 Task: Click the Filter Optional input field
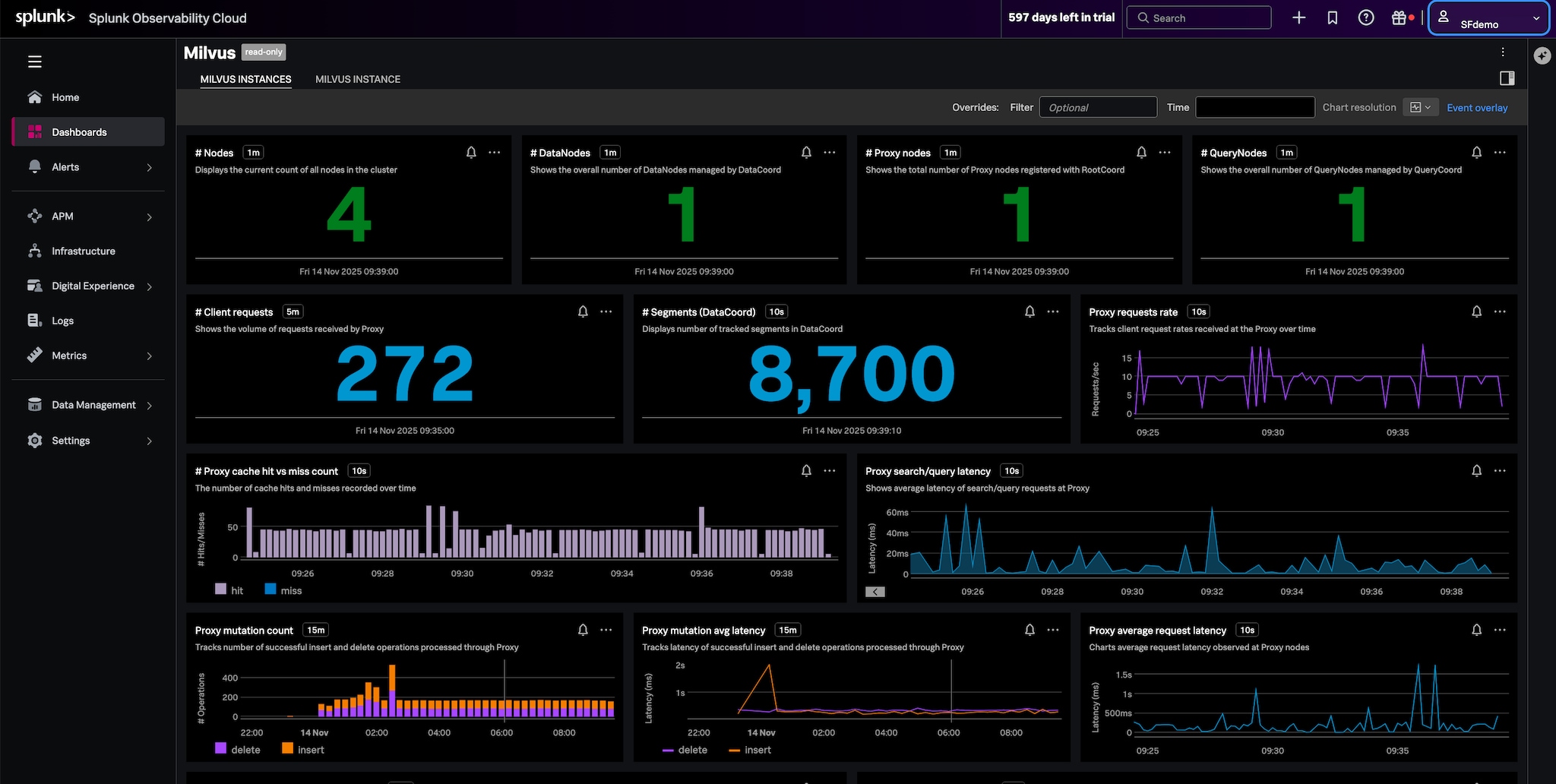(1097, 107)
